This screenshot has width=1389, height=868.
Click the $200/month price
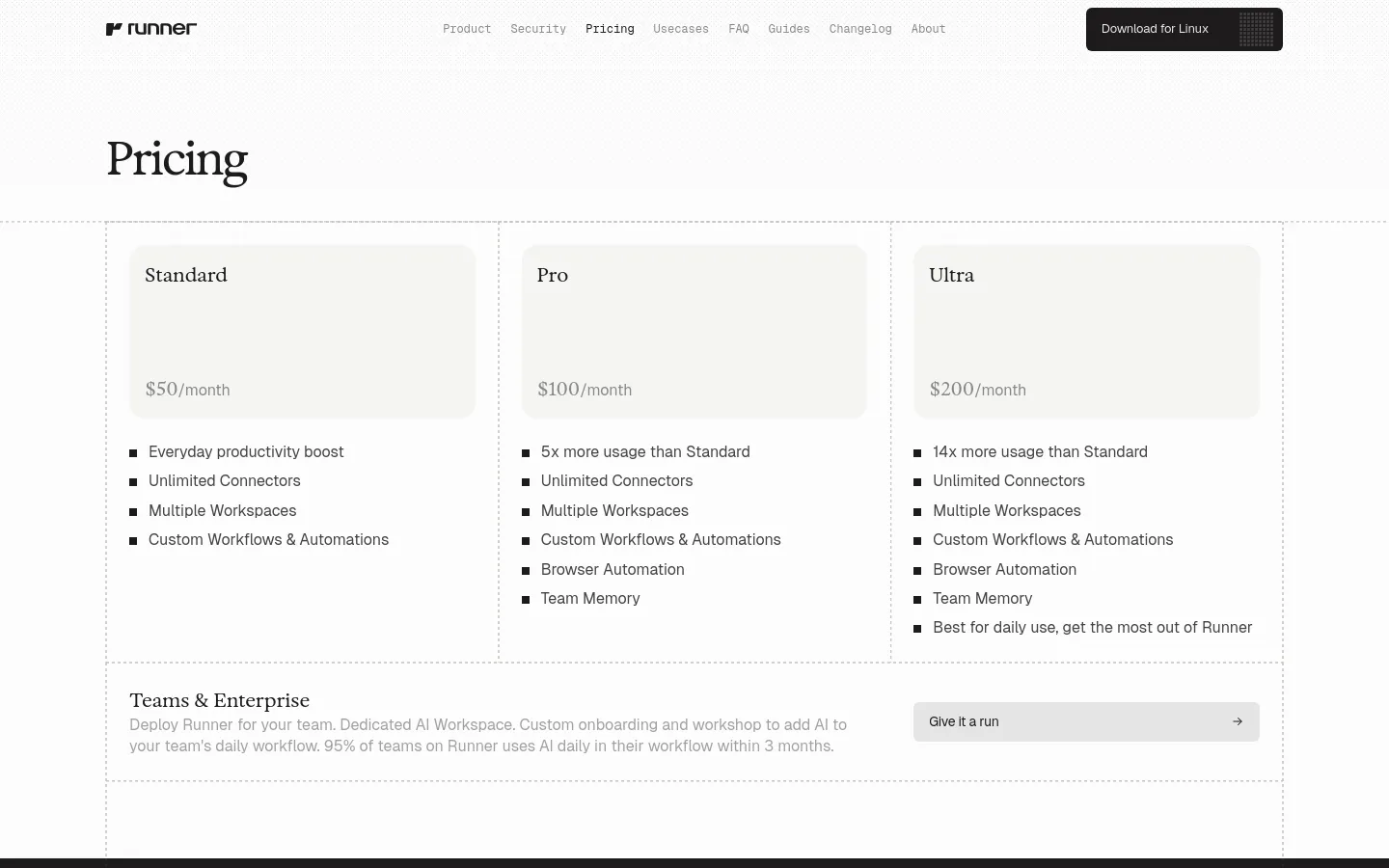point(977,390)
